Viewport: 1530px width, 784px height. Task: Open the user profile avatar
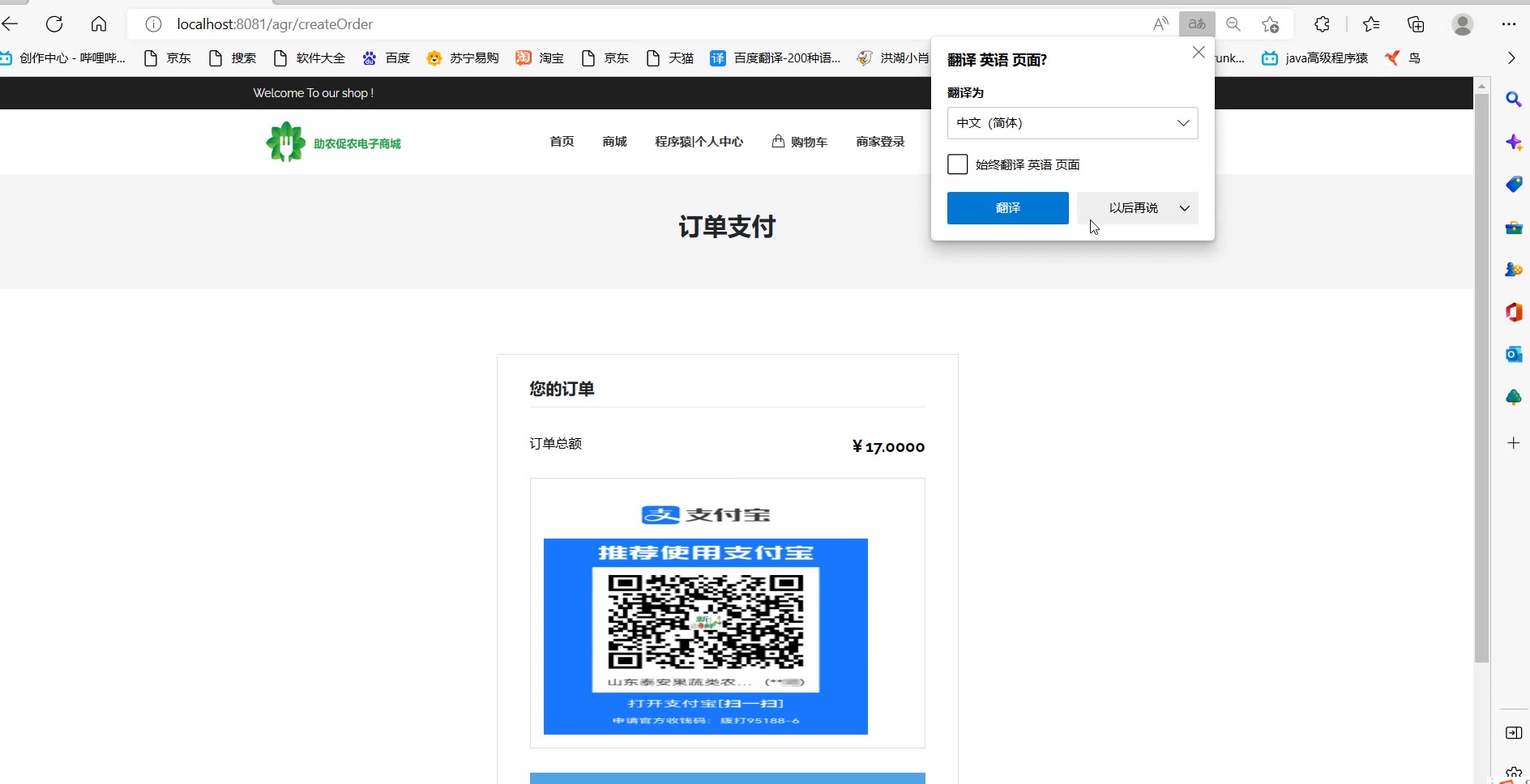coord(1463,24)
